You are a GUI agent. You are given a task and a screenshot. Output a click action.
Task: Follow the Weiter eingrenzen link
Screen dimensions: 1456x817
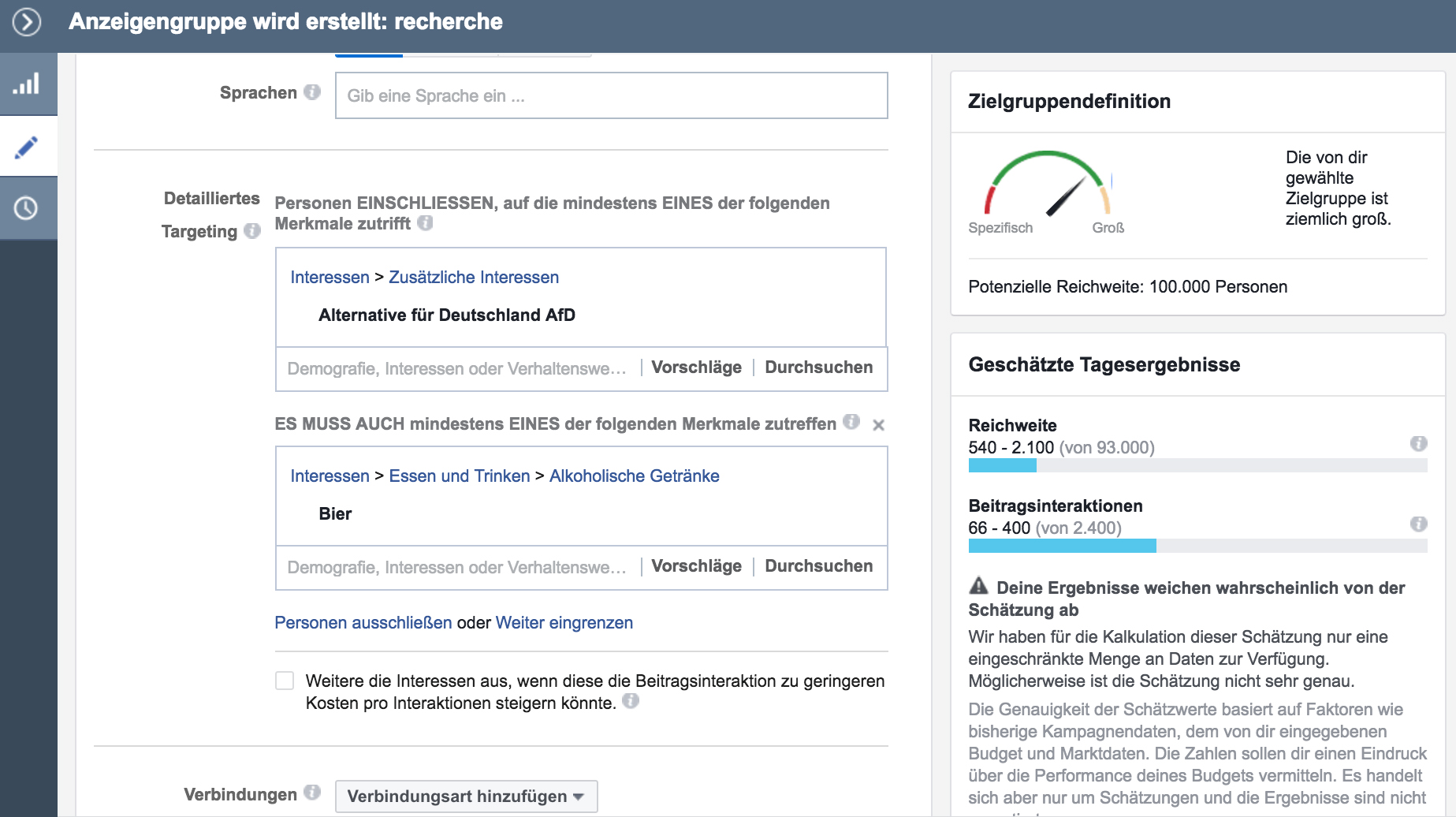[564, 623]
